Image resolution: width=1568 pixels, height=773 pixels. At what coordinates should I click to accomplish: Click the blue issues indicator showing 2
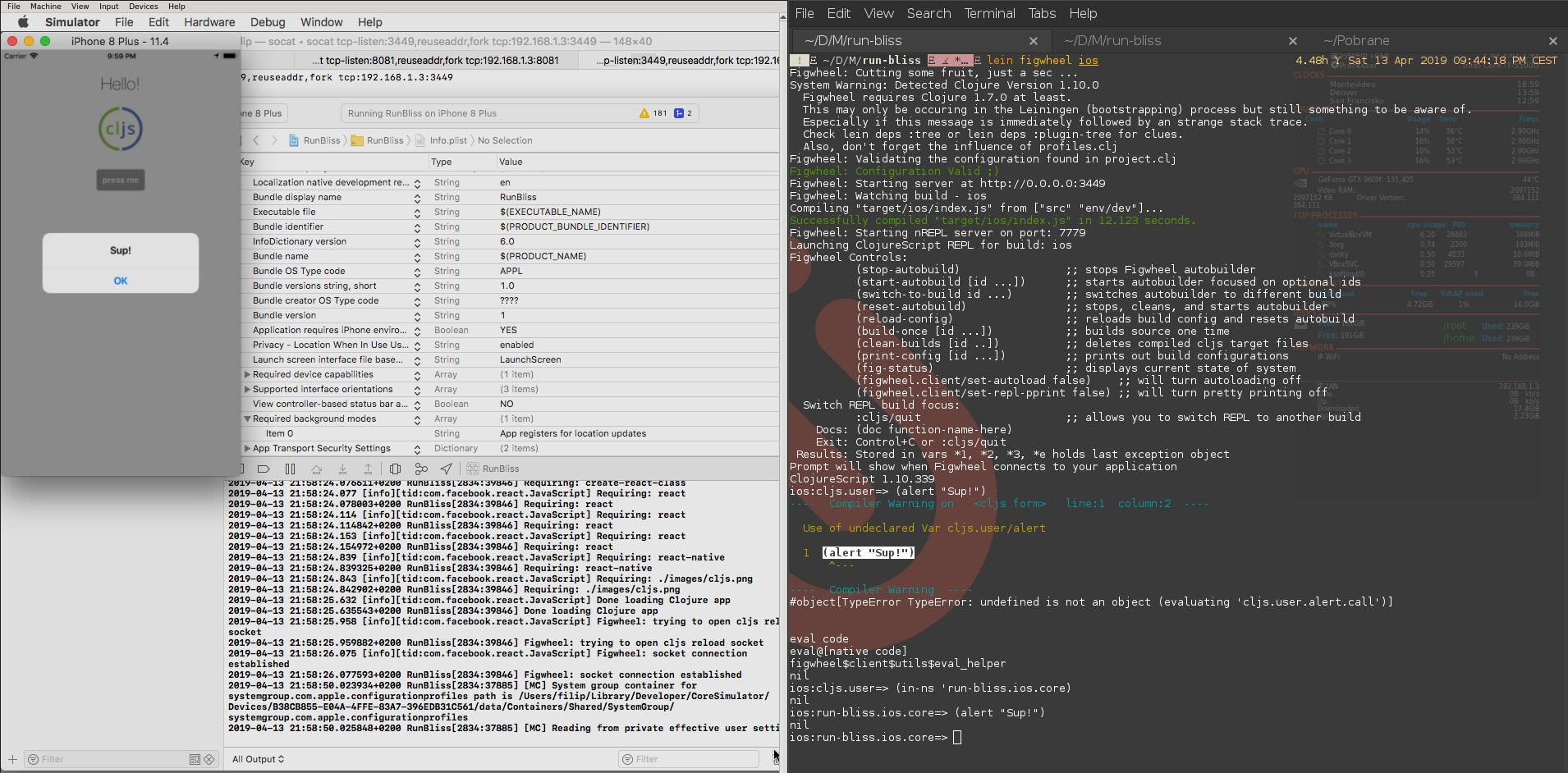pyautogui.click(x=683, y=113)
